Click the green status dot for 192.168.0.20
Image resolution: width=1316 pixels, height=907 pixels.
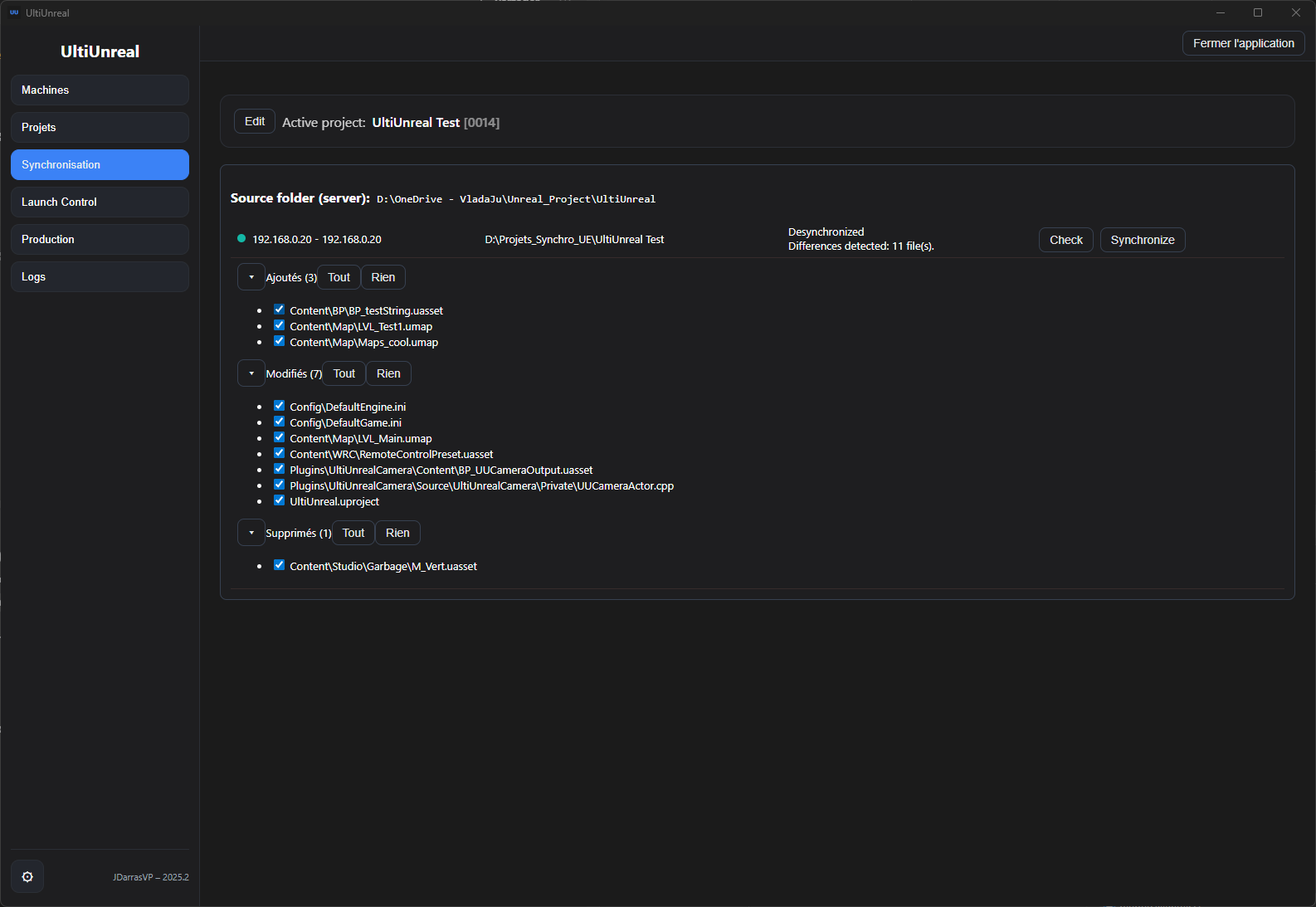click(241, 239)
